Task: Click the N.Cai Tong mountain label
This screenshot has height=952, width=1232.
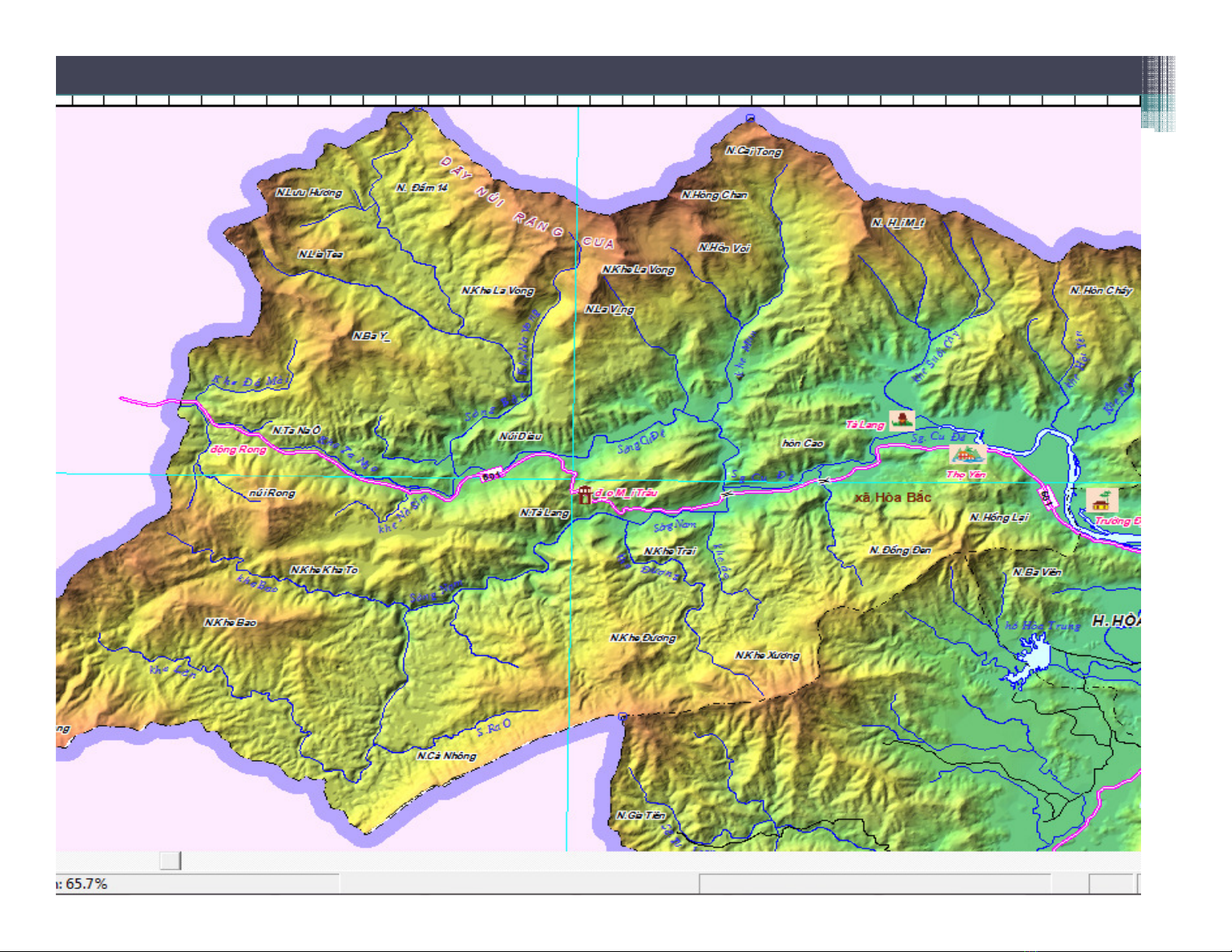Action: (753, 152)
